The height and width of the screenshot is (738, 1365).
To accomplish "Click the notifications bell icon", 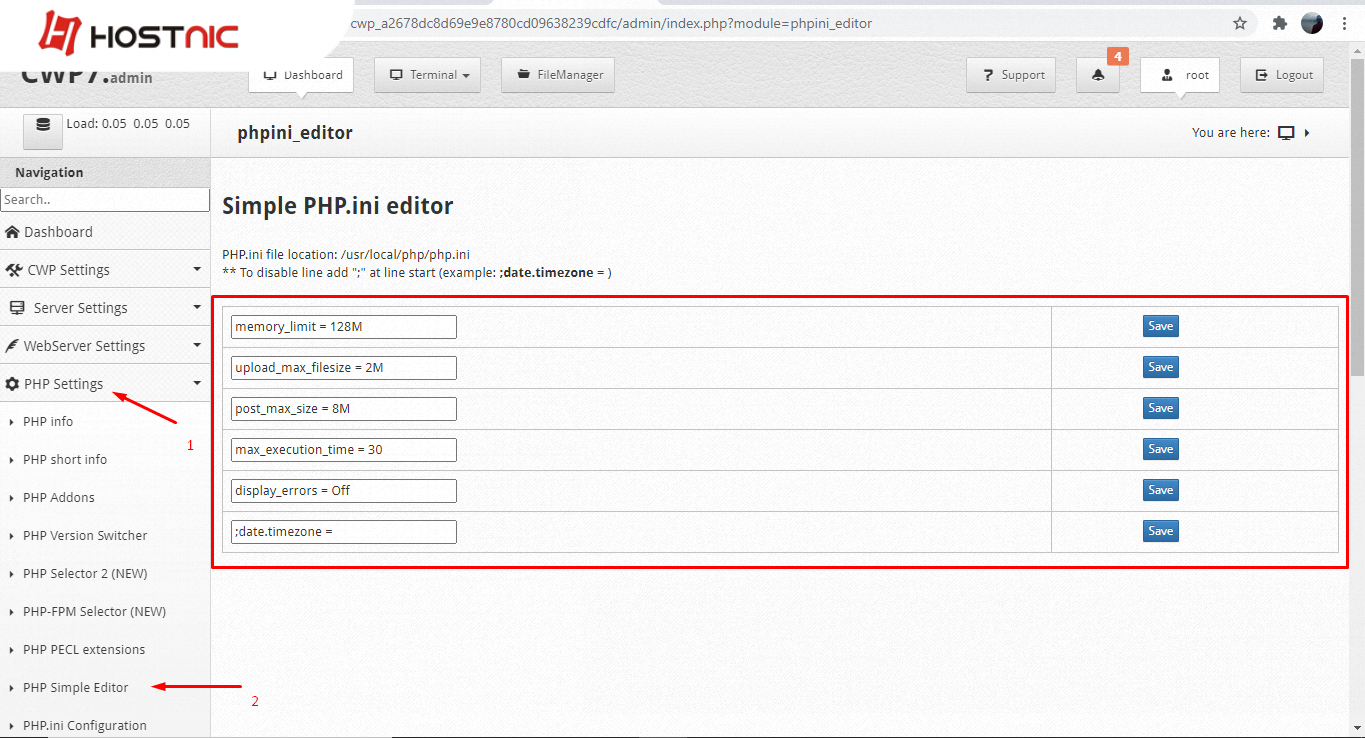I will tap(1098, 75).
